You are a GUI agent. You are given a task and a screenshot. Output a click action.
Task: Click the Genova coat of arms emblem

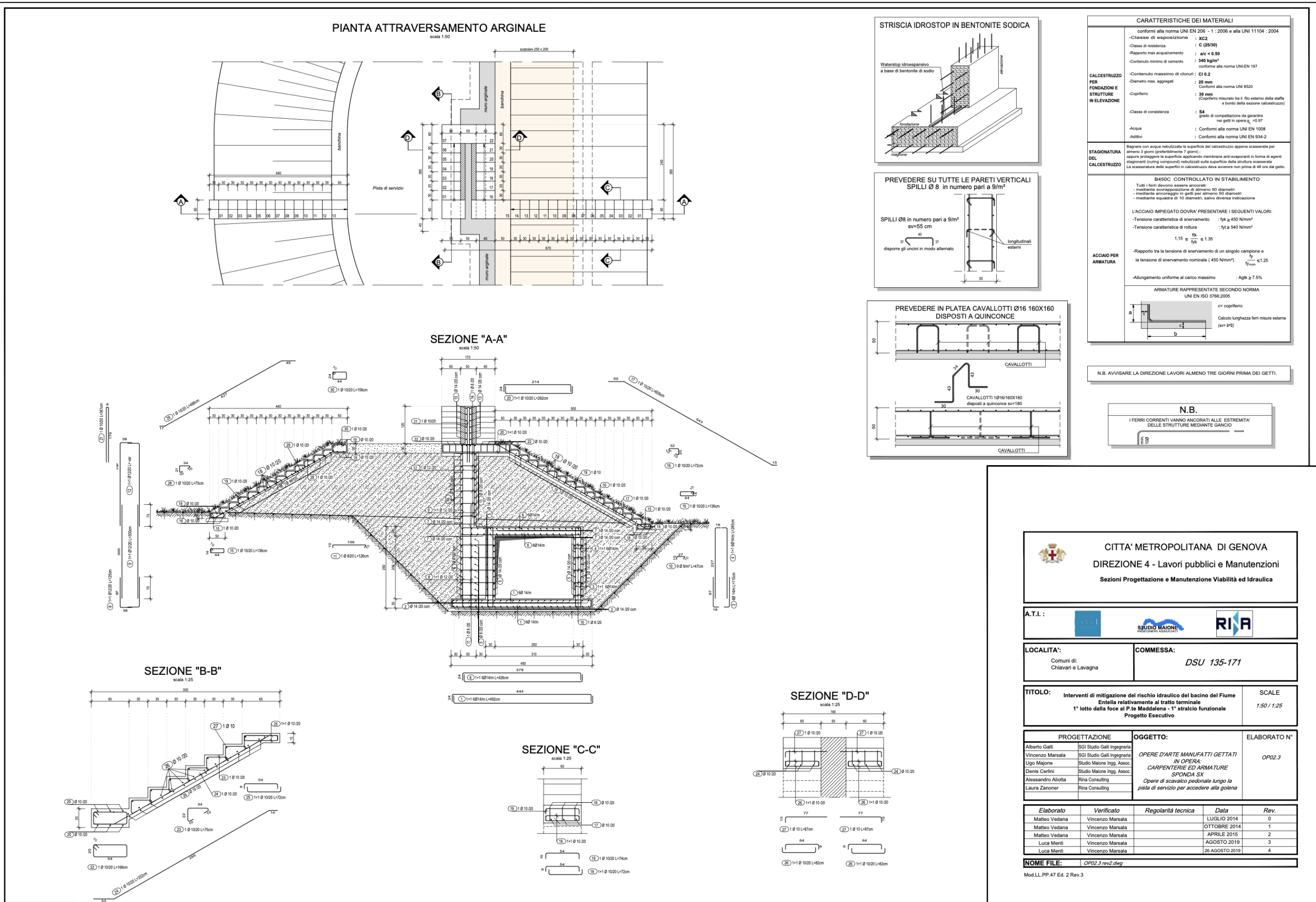click(1052, 553)
